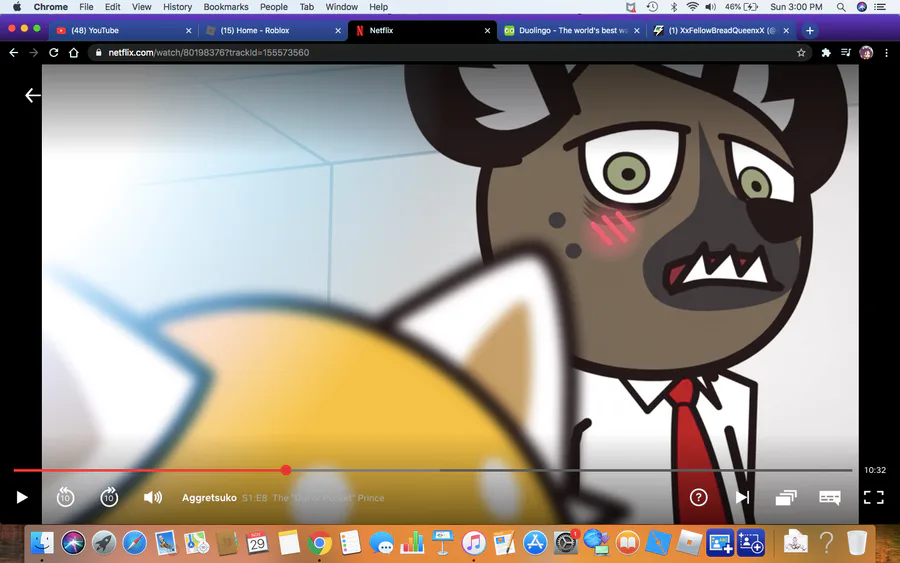The height and width of the screenshot is (563, 900).
Task: Open the History menu
Action: click(177, 7)
